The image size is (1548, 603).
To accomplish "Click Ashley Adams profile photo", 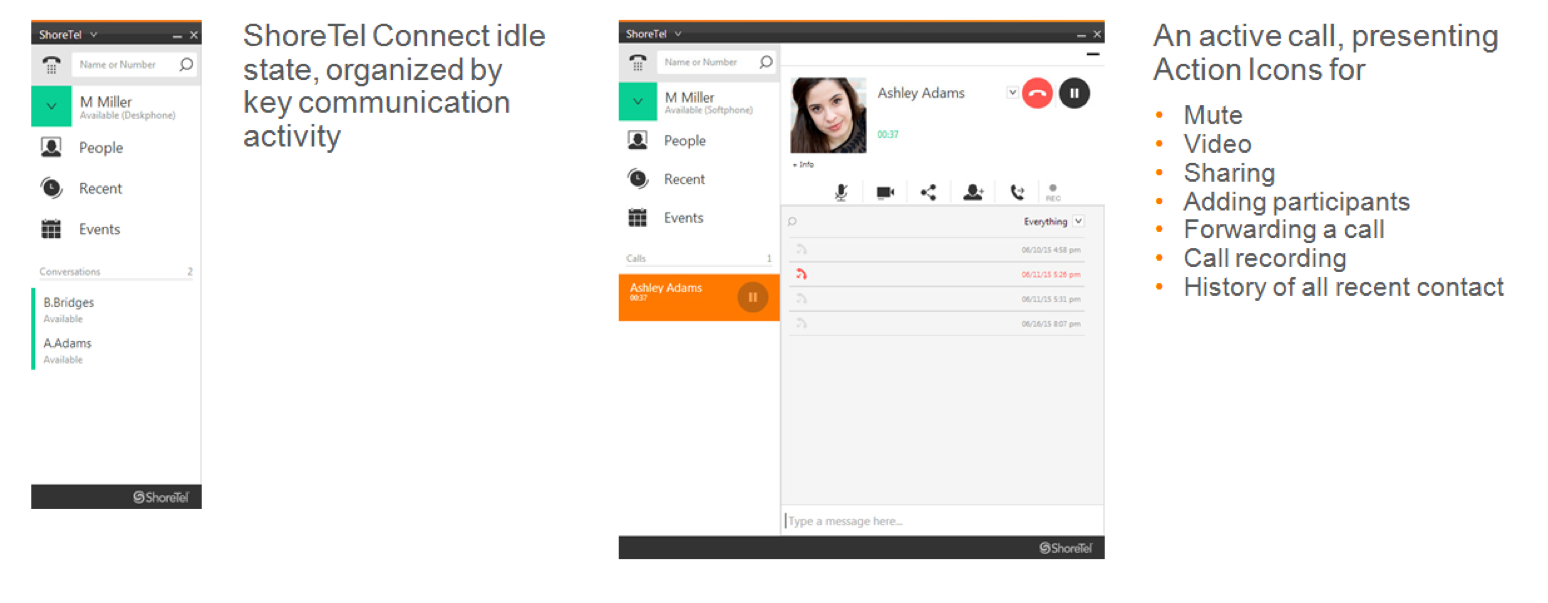I will (828, 115).
